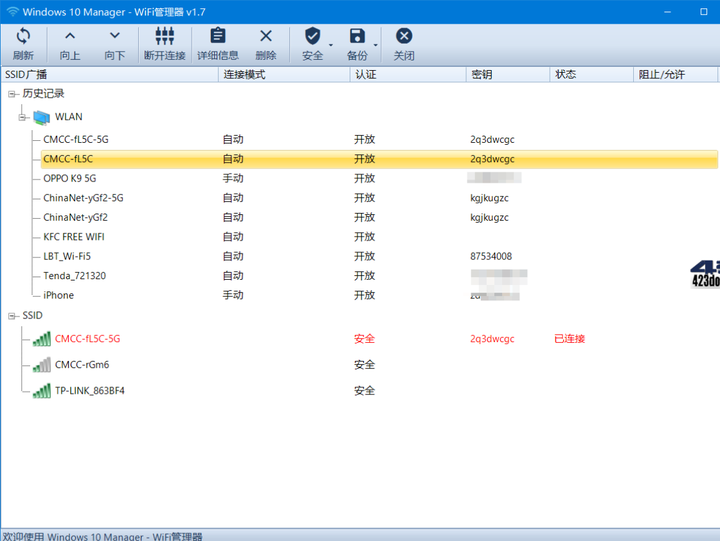720x541 pixels.
Task: Select iPhone hotspot profile
Action: point(58,295)
